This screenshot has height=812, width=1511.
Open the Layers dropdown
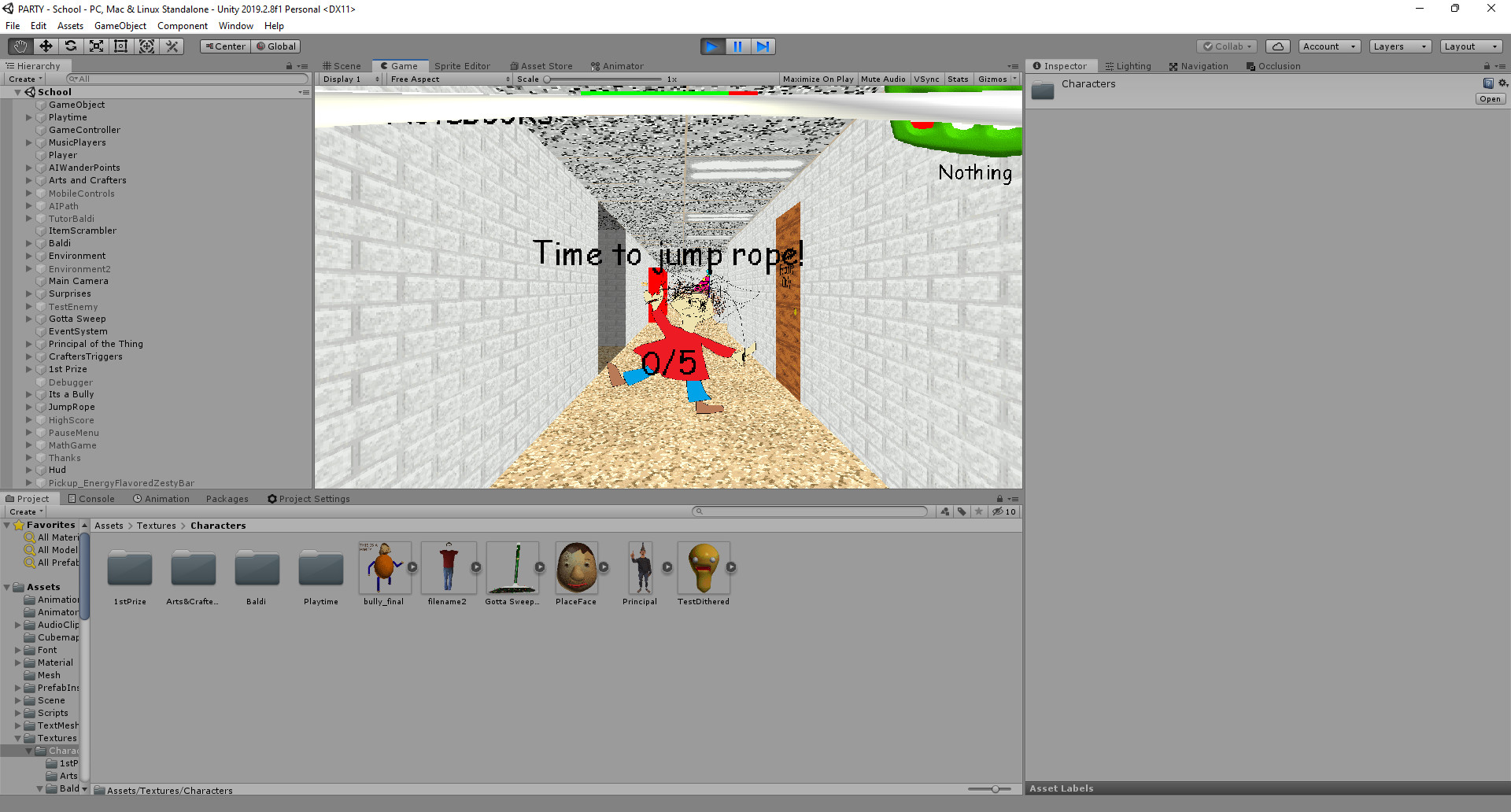1400,46
